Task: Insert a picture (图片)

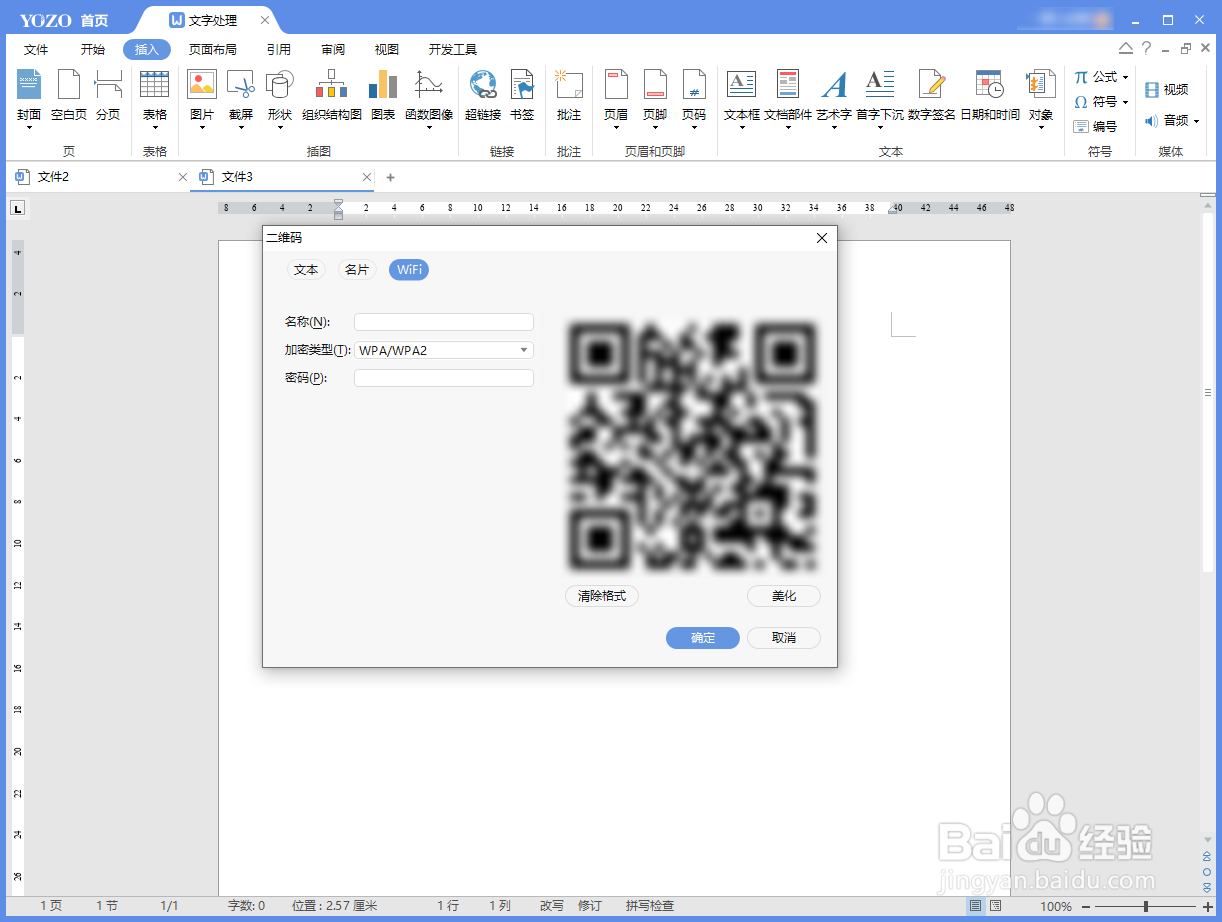Action: (x=202, y=98)
